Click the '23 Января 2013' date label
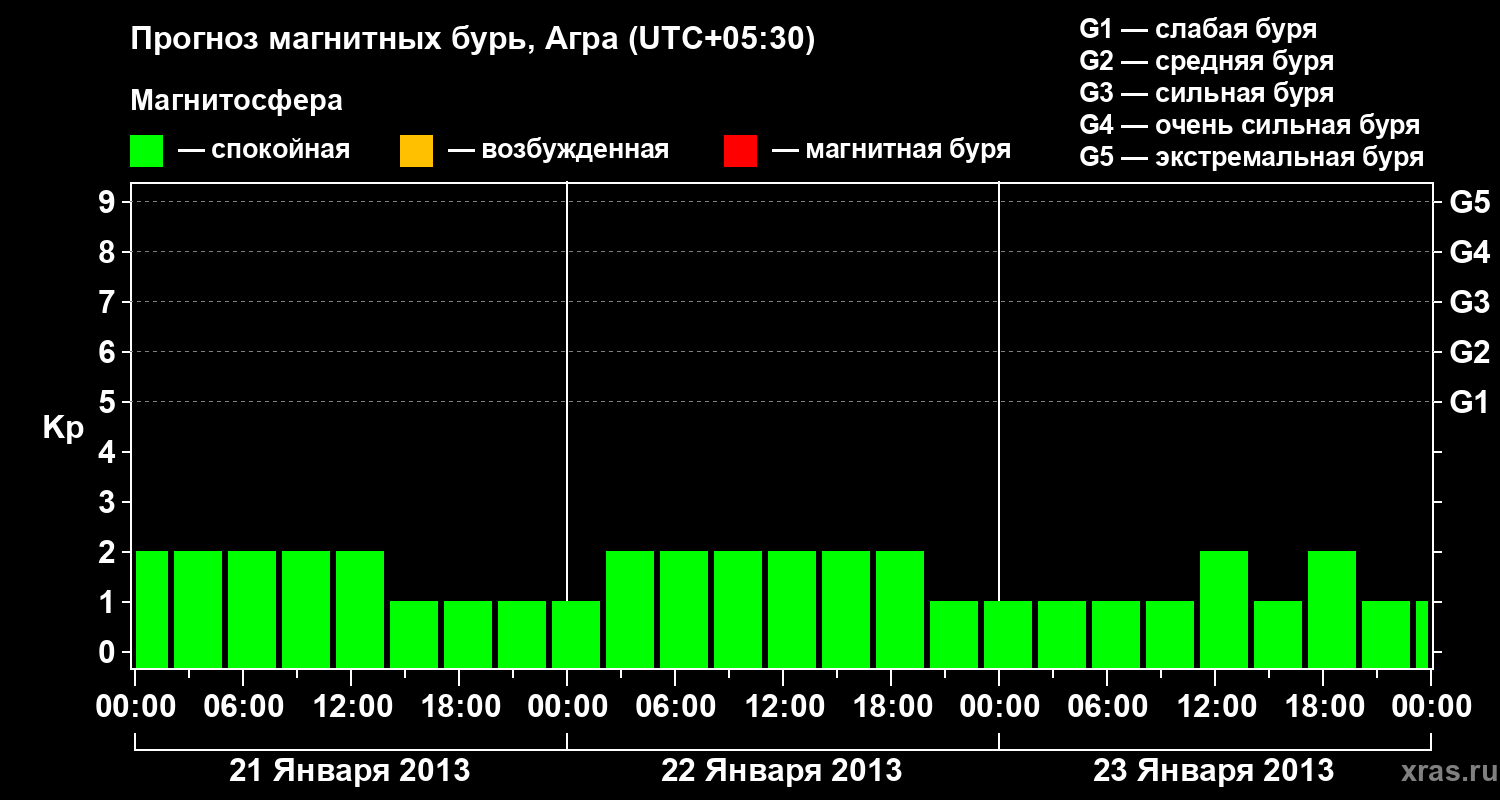The image size is (1500, 800). point(1213,771)
